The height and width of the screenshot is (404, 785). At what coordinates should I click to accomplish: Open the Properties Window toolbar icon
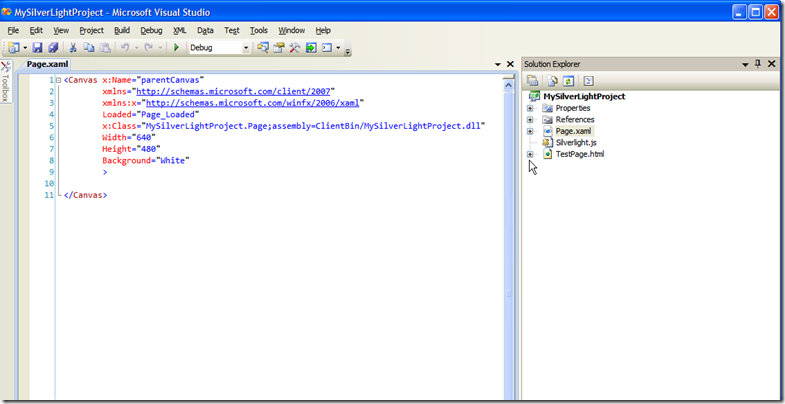click(x=279, y=48)
